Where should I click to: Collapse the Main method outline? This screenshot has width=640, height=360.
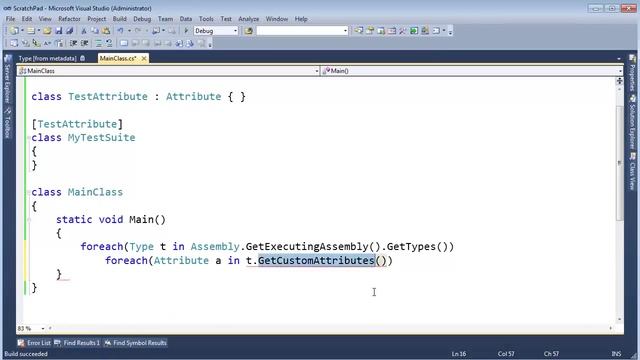[x=29, y=220]
